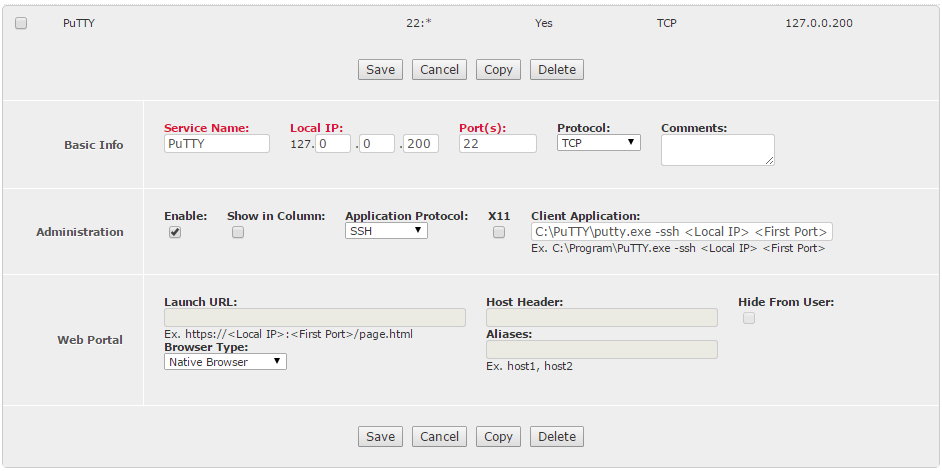The image size is (942, 471).
Task: Tick the PuTTY row selection checkbox
Action: (21, 23)
